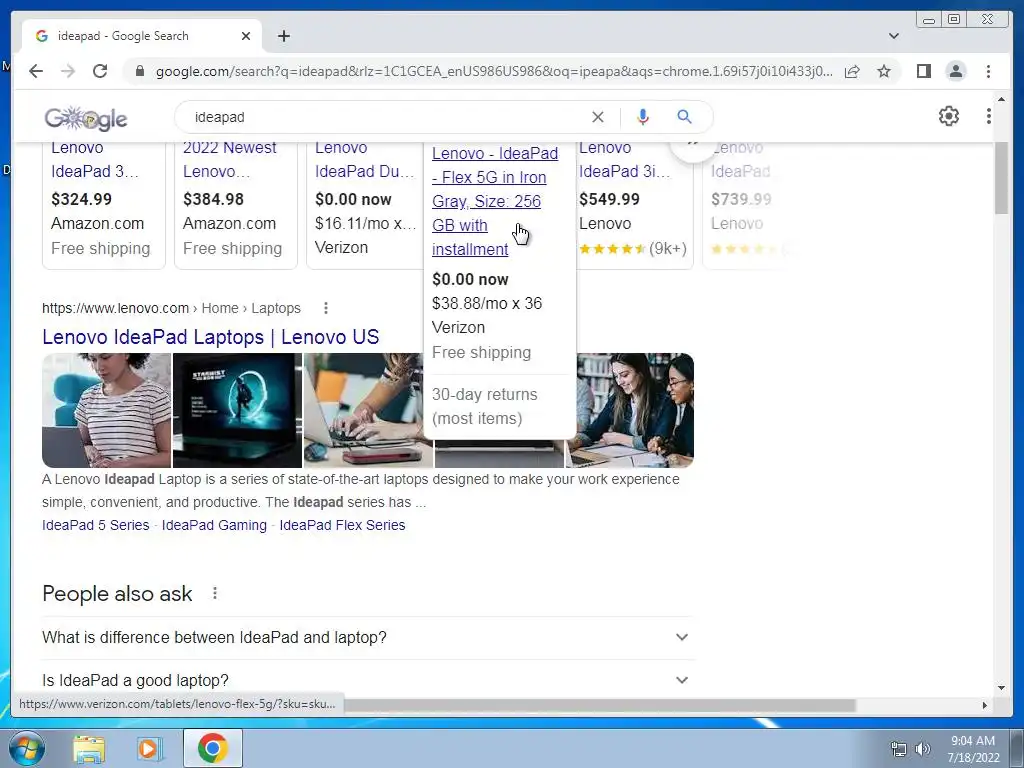Open the Lenovo IdeaPad Laptops | Lenovo US result
1024x768 pixels.
[210, 337]
